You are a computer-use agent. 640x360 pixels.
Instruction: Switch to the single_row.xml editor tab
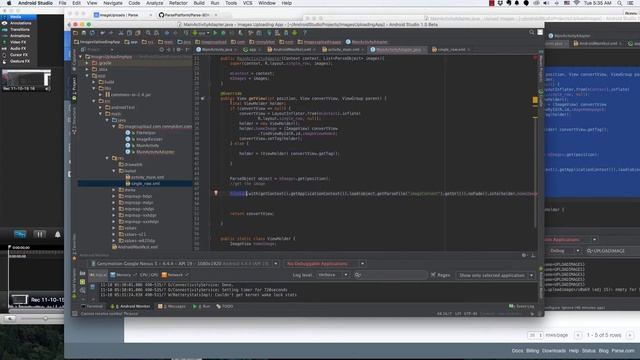pyautogui.click(x=451, y=49)
